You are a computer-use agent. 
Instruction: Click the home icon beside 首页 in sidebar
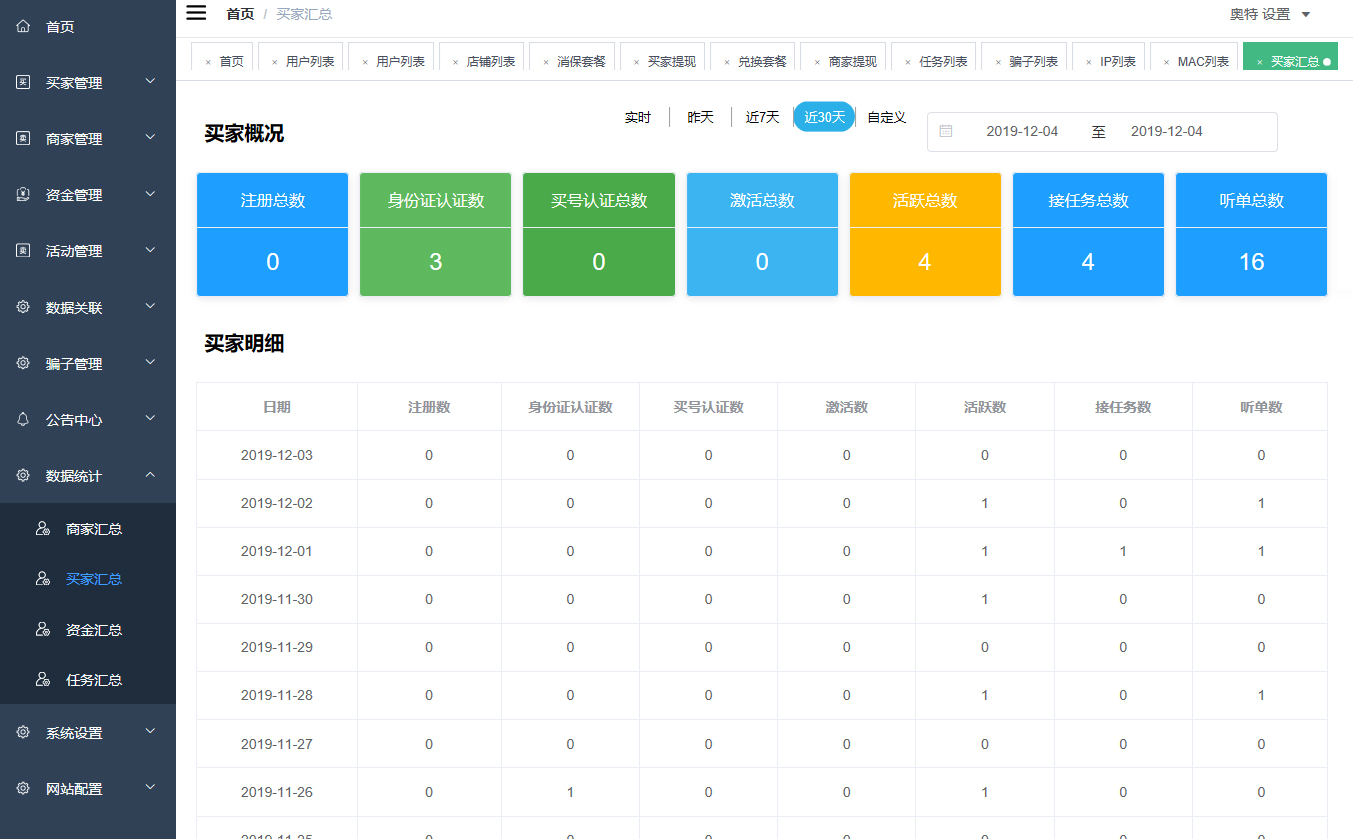pos(23,27)
